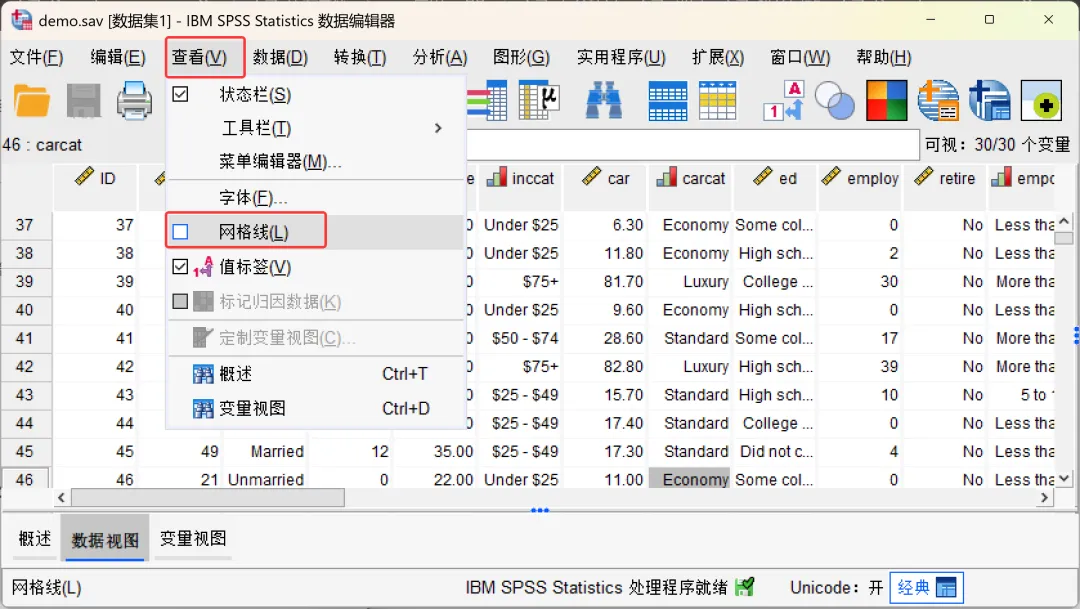
Task: Open the 图形(G) menu
Action: pos(521,57)
